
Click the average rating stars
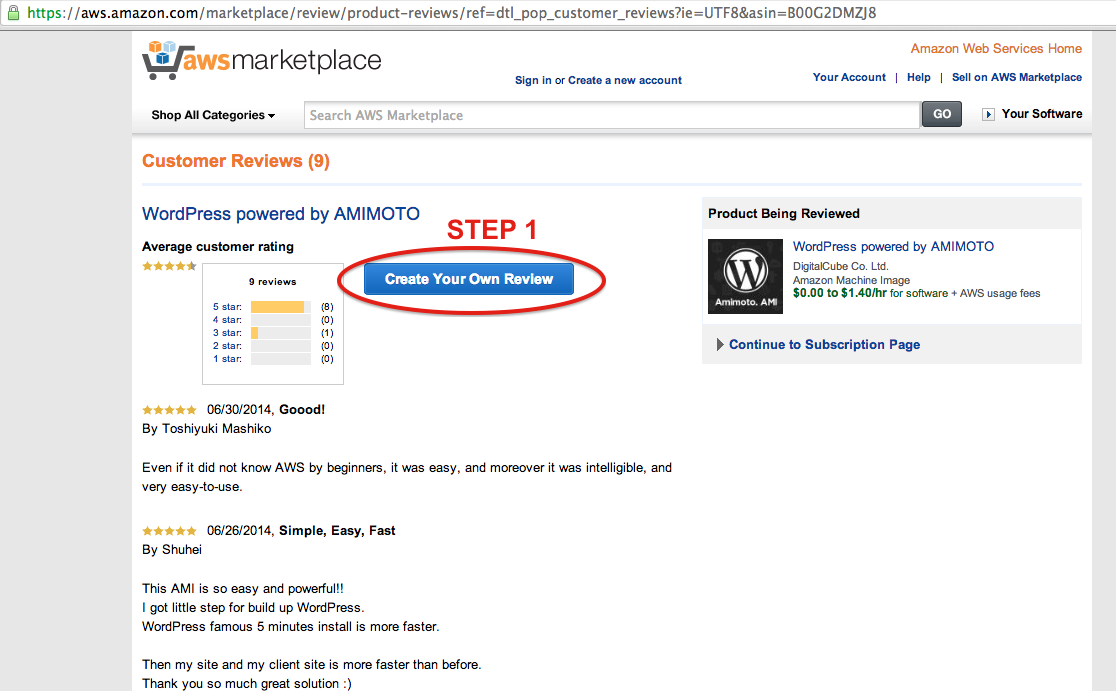[x=169, y=266]
